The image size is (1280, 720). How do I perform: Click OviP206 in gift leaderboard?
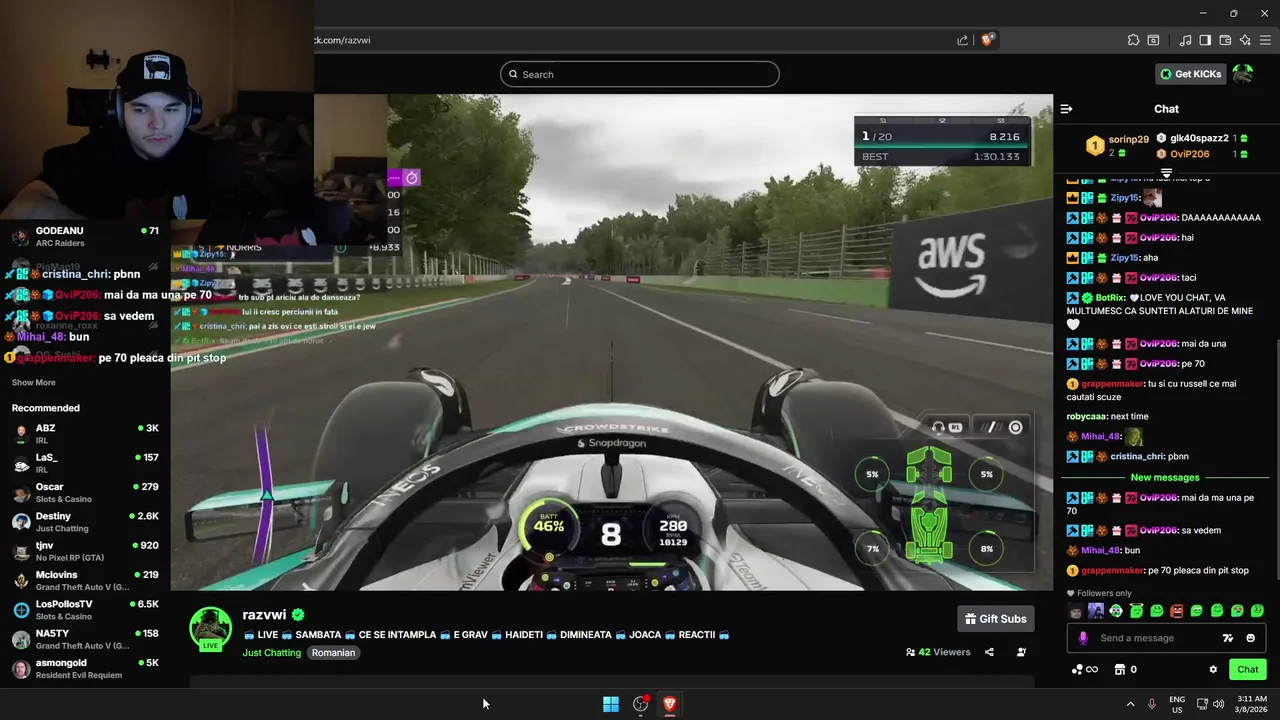tap(1190, 154)
